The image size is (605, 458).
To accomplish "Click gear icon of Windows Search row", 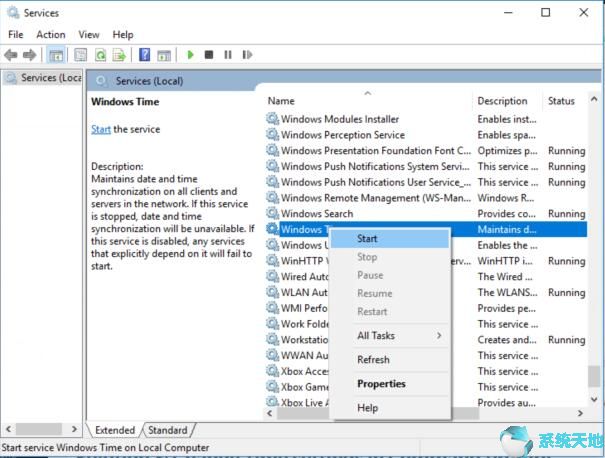I will (272, 213).
